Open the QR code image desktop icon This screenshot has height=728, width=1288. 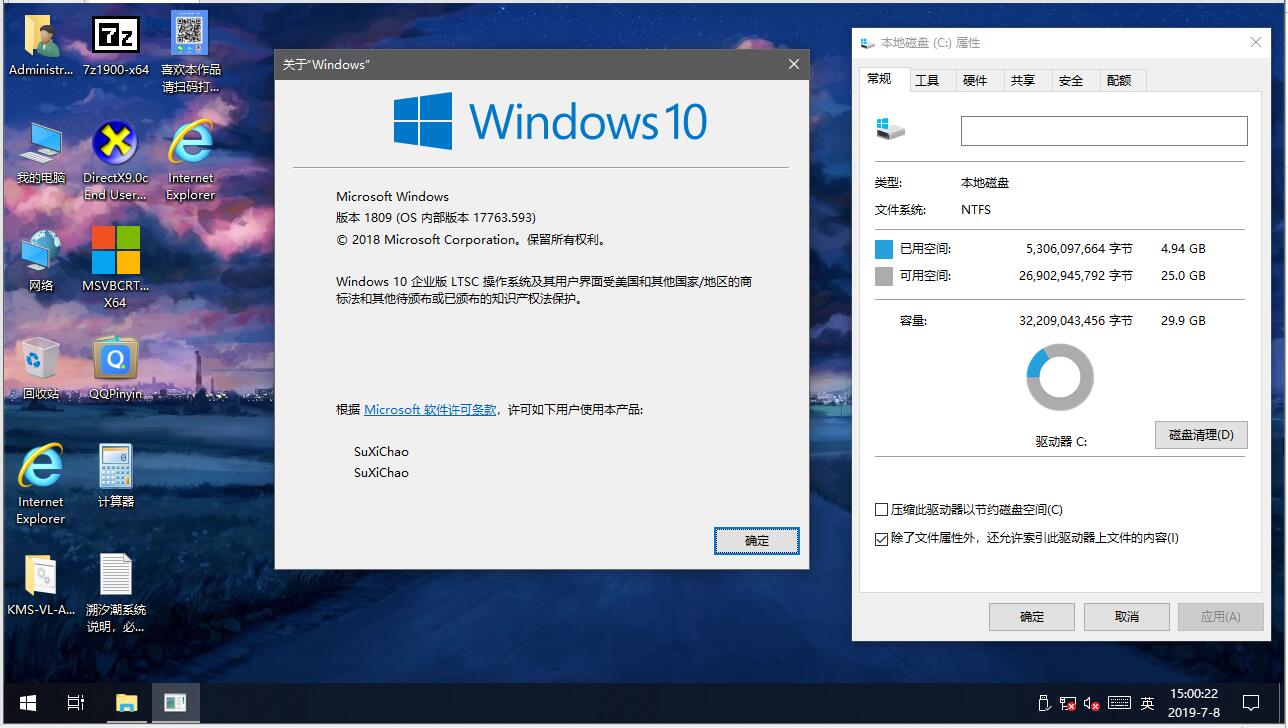[190, 52]
